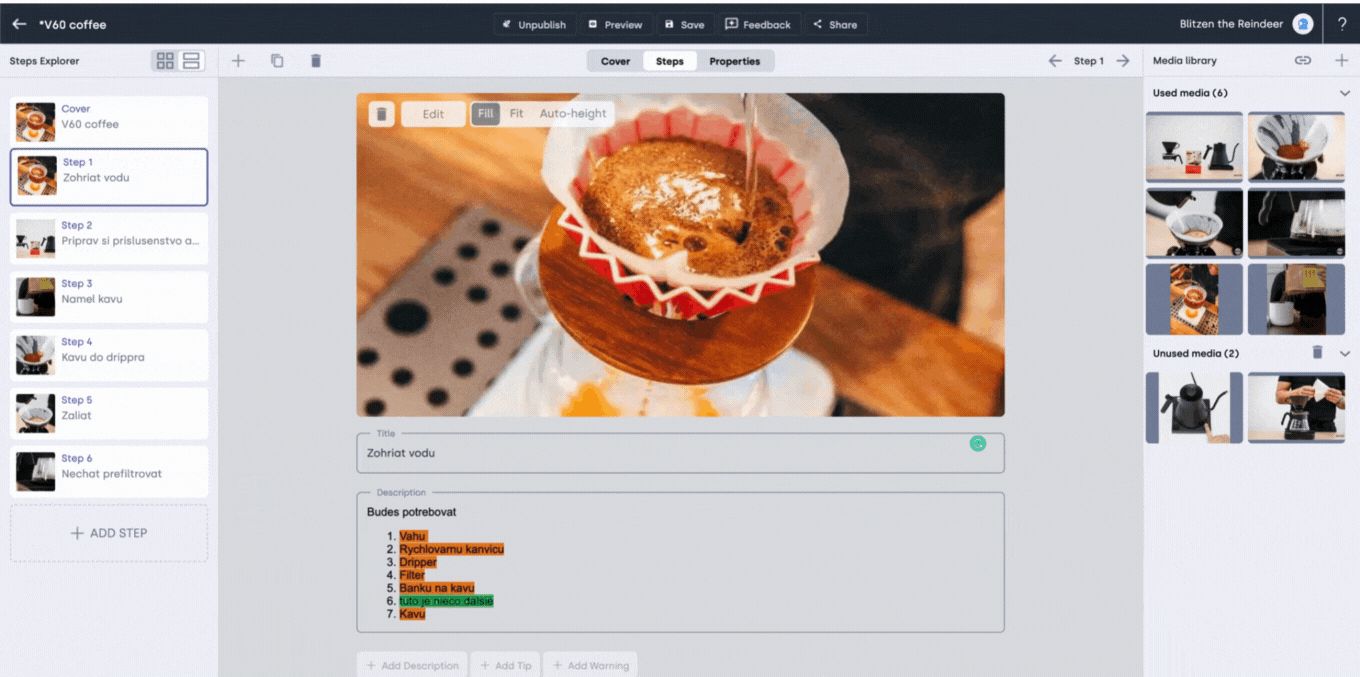Go to the previous step using the left arrow
Image resolution: width=1360 pixels, height=677 pixels.
point(1055,61)
